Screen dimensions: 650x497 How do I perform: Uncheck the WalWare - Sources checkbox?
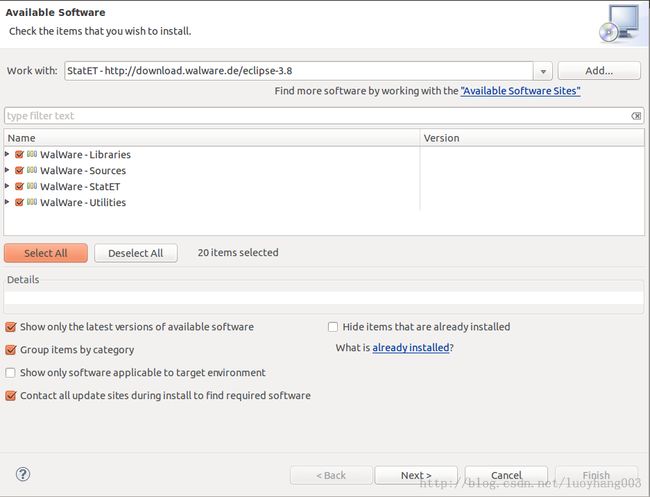pos(19,170)
